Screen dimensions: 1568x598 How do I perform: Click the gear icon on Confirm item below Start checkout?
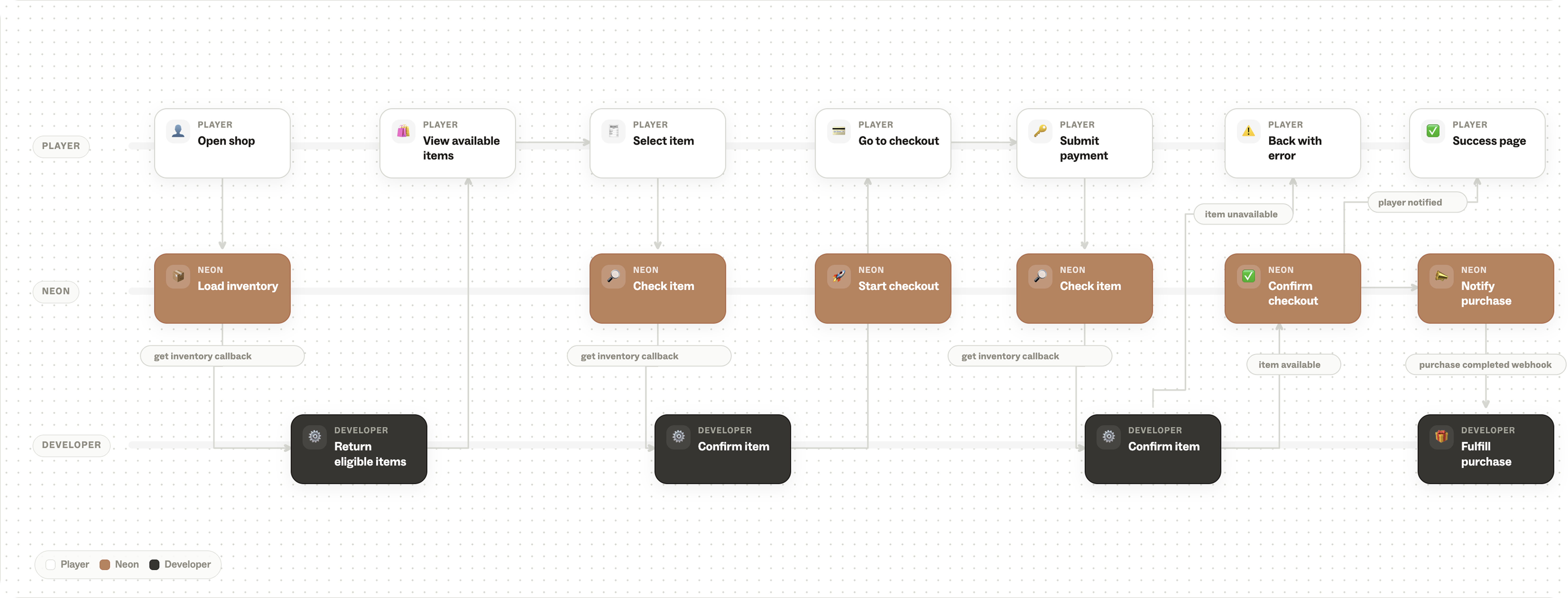pyautogui.click(x=679, y=437)
